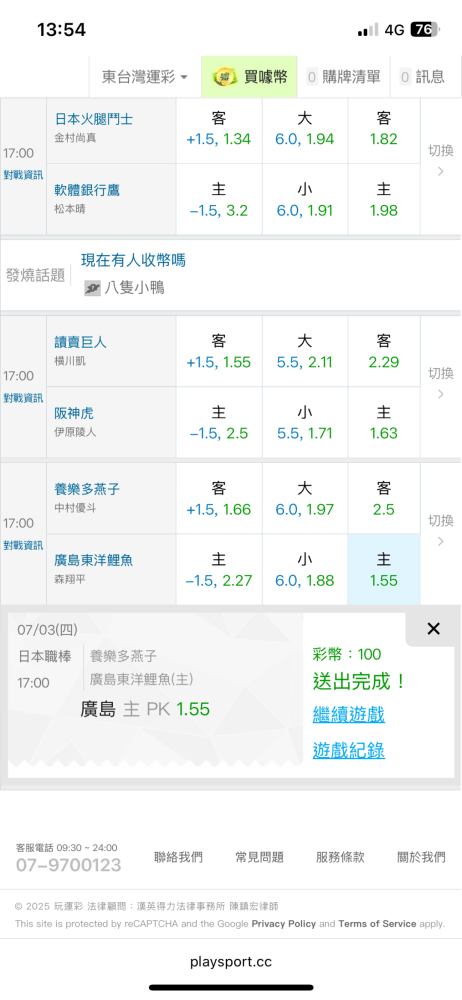The image size is (462, 1000).
Task: Select 小 6.0, 1.88 odds cell
Action: coord(304,570)
